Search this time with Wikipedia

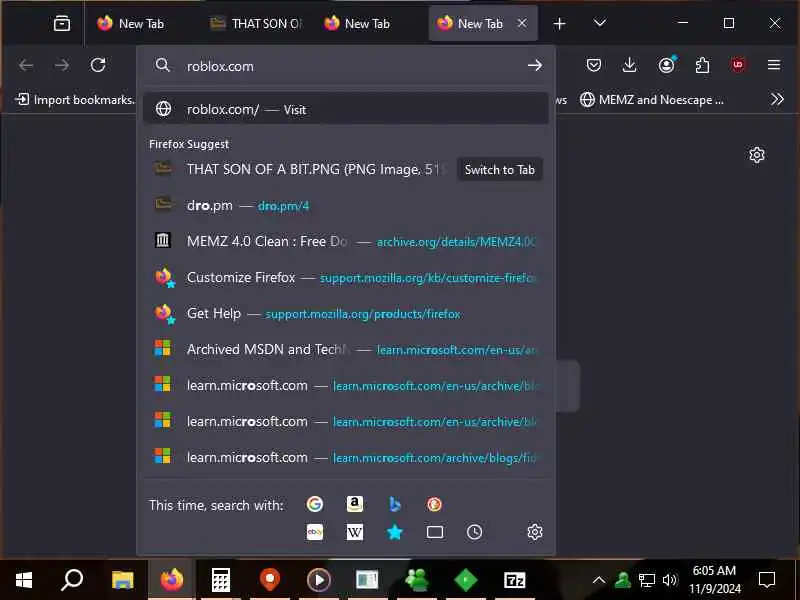(x=355, y=532)
